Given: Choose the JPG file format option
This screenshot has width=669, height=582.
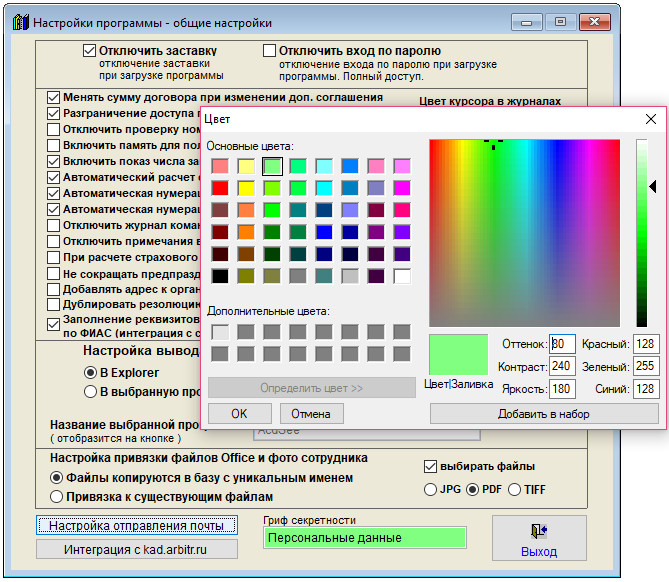Looking at the screenshot, I should pyautogui.click(x=431, y=489).
